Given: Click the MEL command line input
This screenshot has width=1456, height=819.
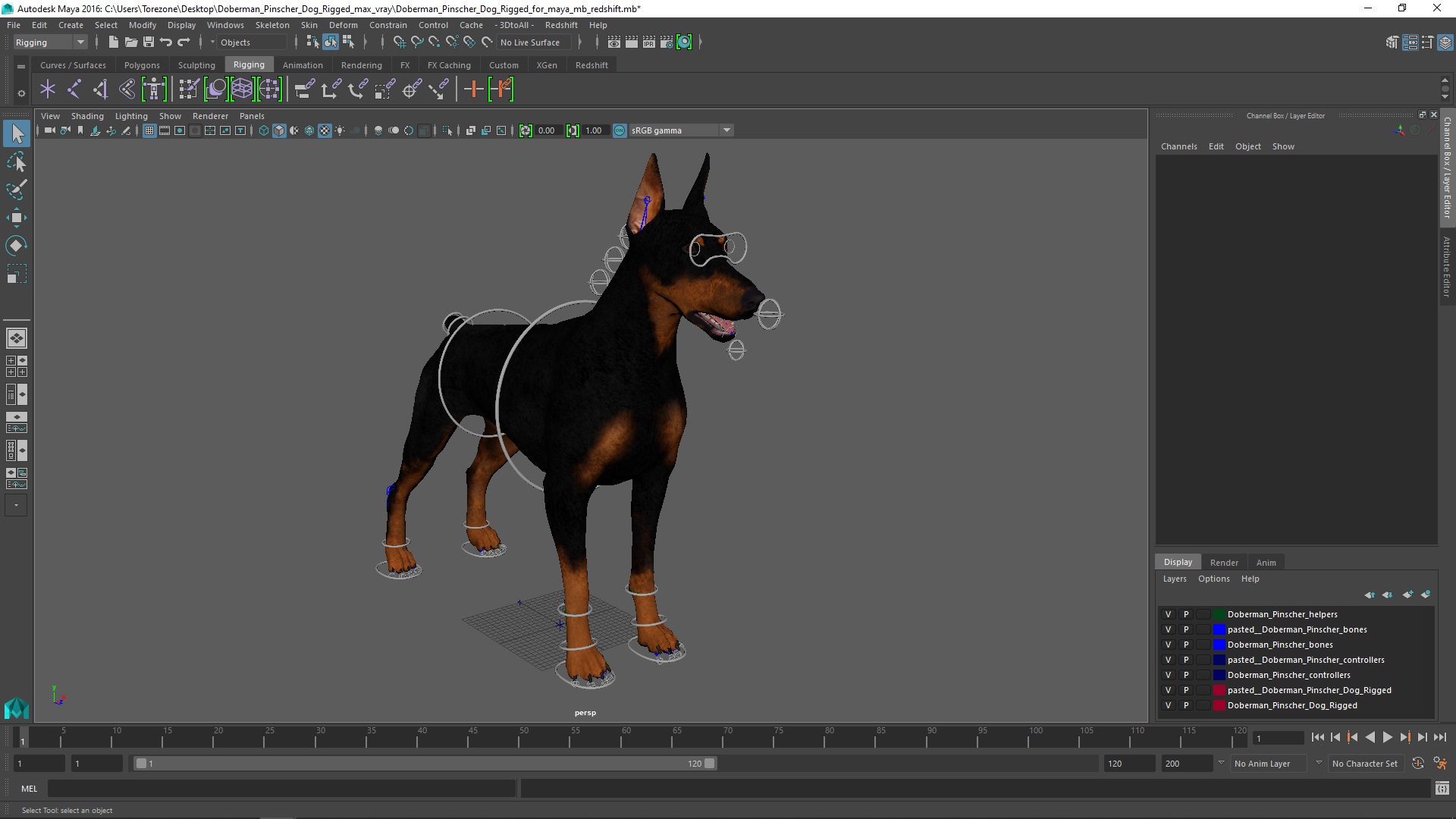Looking at the screenshot, I should [x=281, y=789].
